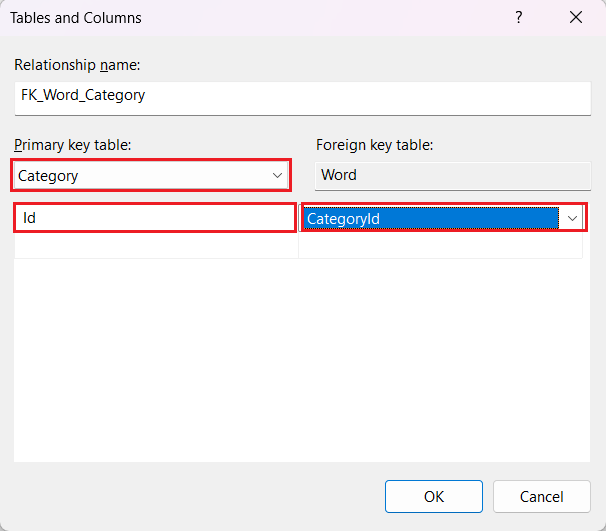Click the blank grid area below column rows
Viewport: 606px width, 531px height.
tap(300, 360)
